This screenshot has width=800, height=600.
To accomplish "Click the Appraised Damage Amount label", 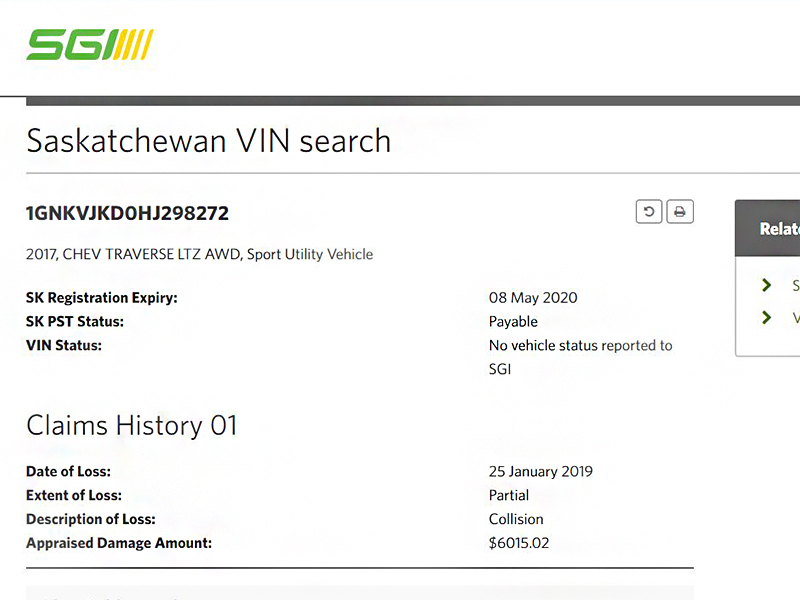I will point(119,543).
